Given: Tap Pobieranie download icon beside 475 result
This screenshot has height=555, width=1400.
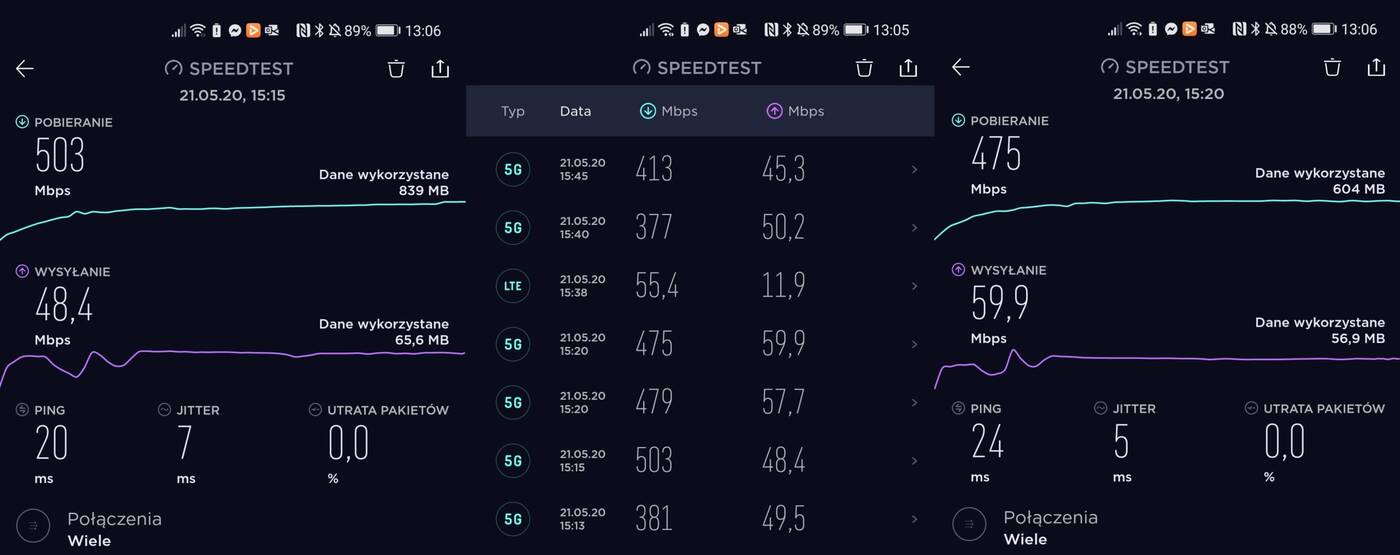Looking at the screenshot, I should [x=958, y=120].
